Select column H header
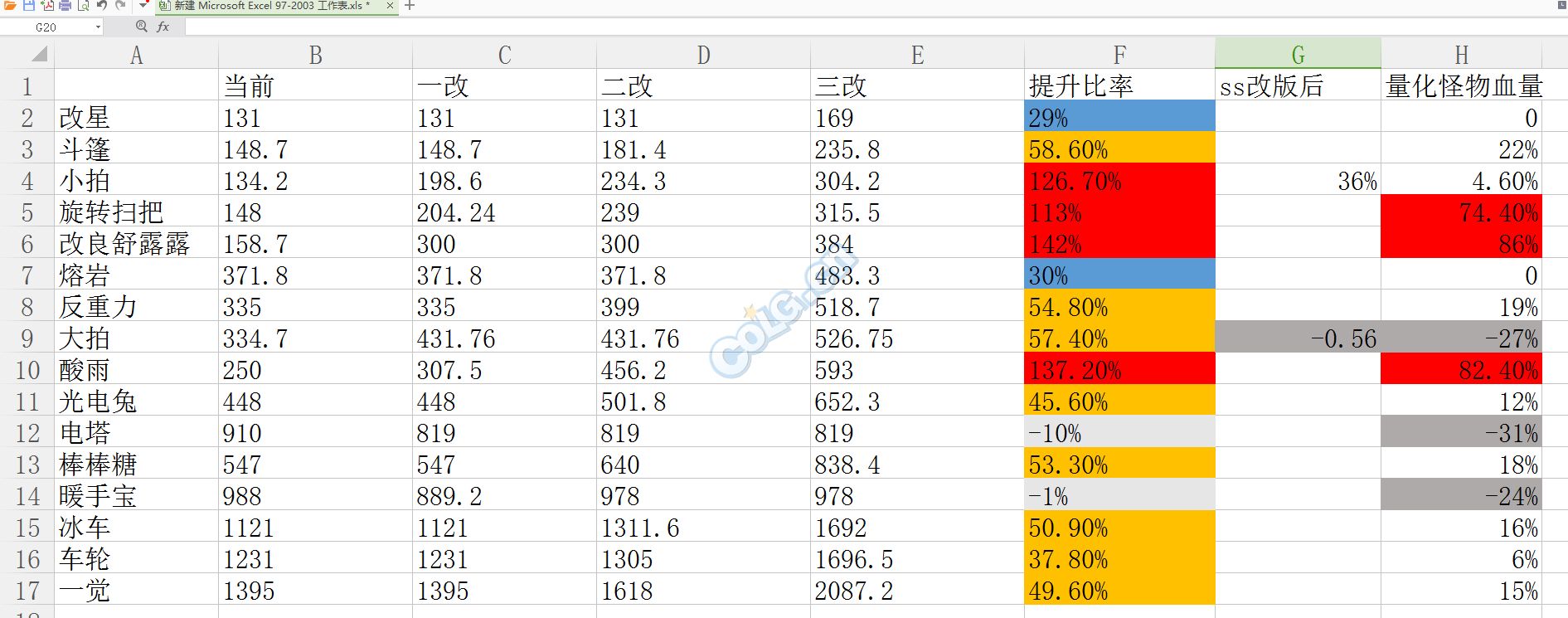 click(x=1461, y=55)
